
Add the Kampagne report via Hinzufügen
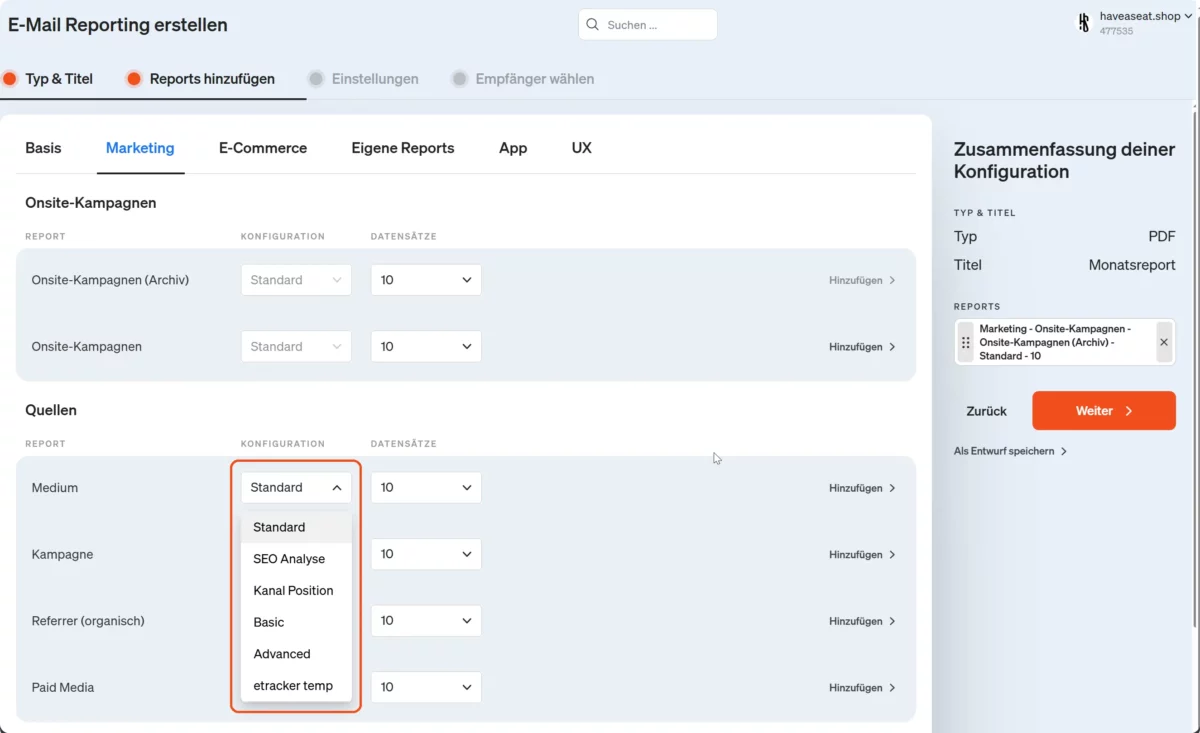coord(862,555)
